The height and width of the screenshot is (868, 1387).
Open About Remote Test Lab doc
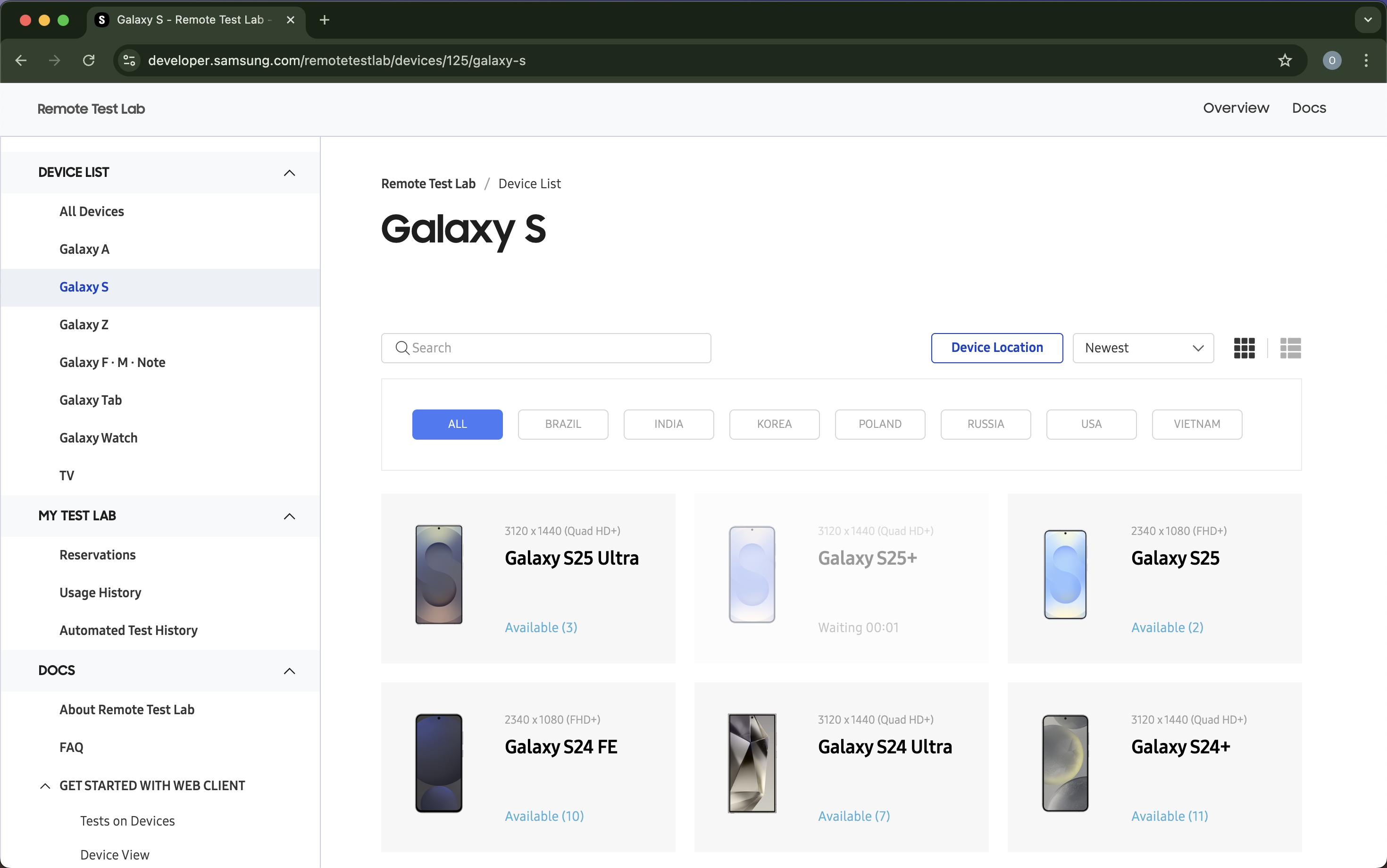pos(126,709)
